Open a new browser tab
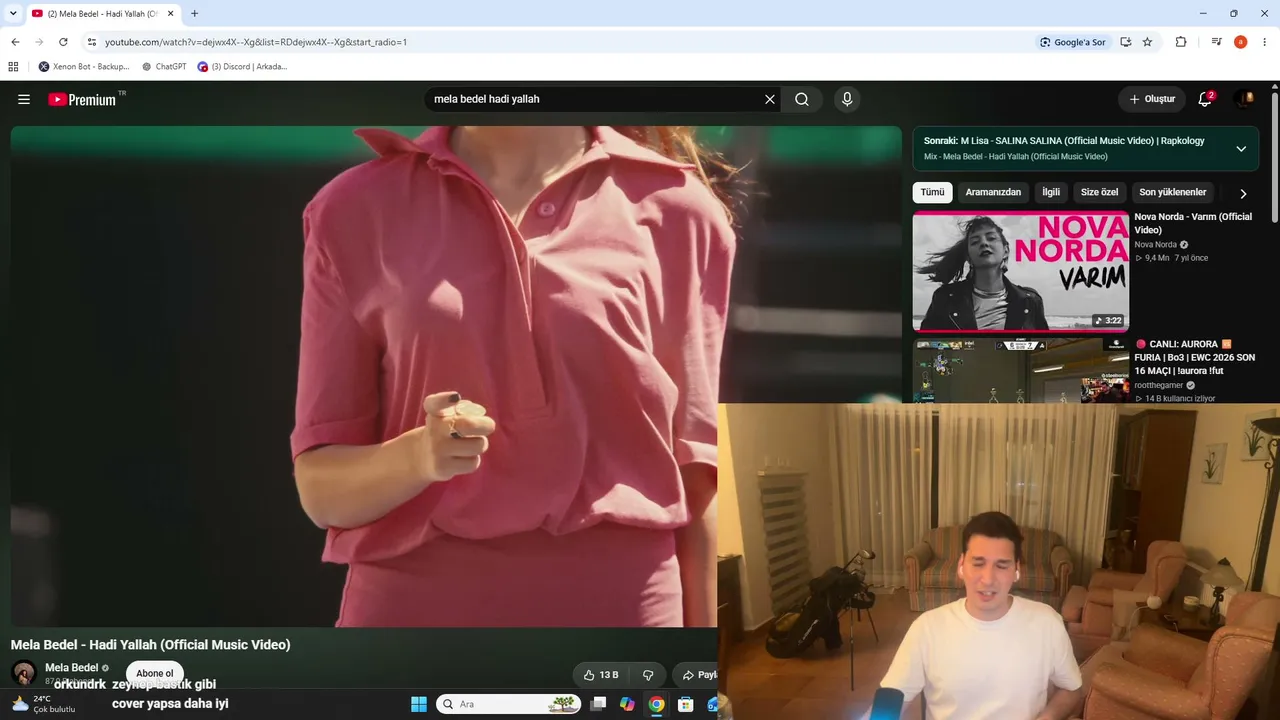1280x720 pixels. (x=194, y=14)
